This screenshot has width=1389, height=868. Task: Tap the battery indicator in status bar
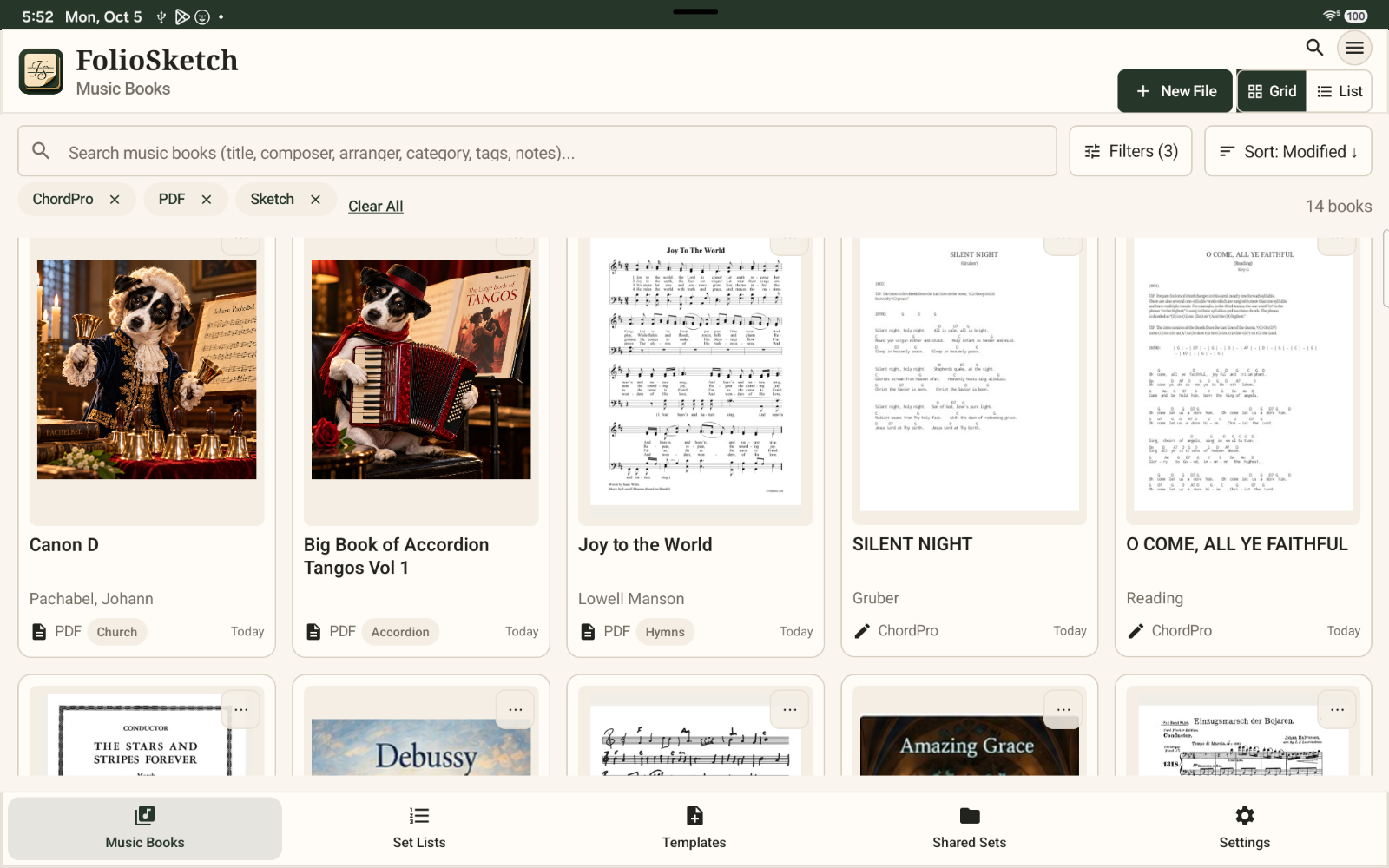point(1356,16)
